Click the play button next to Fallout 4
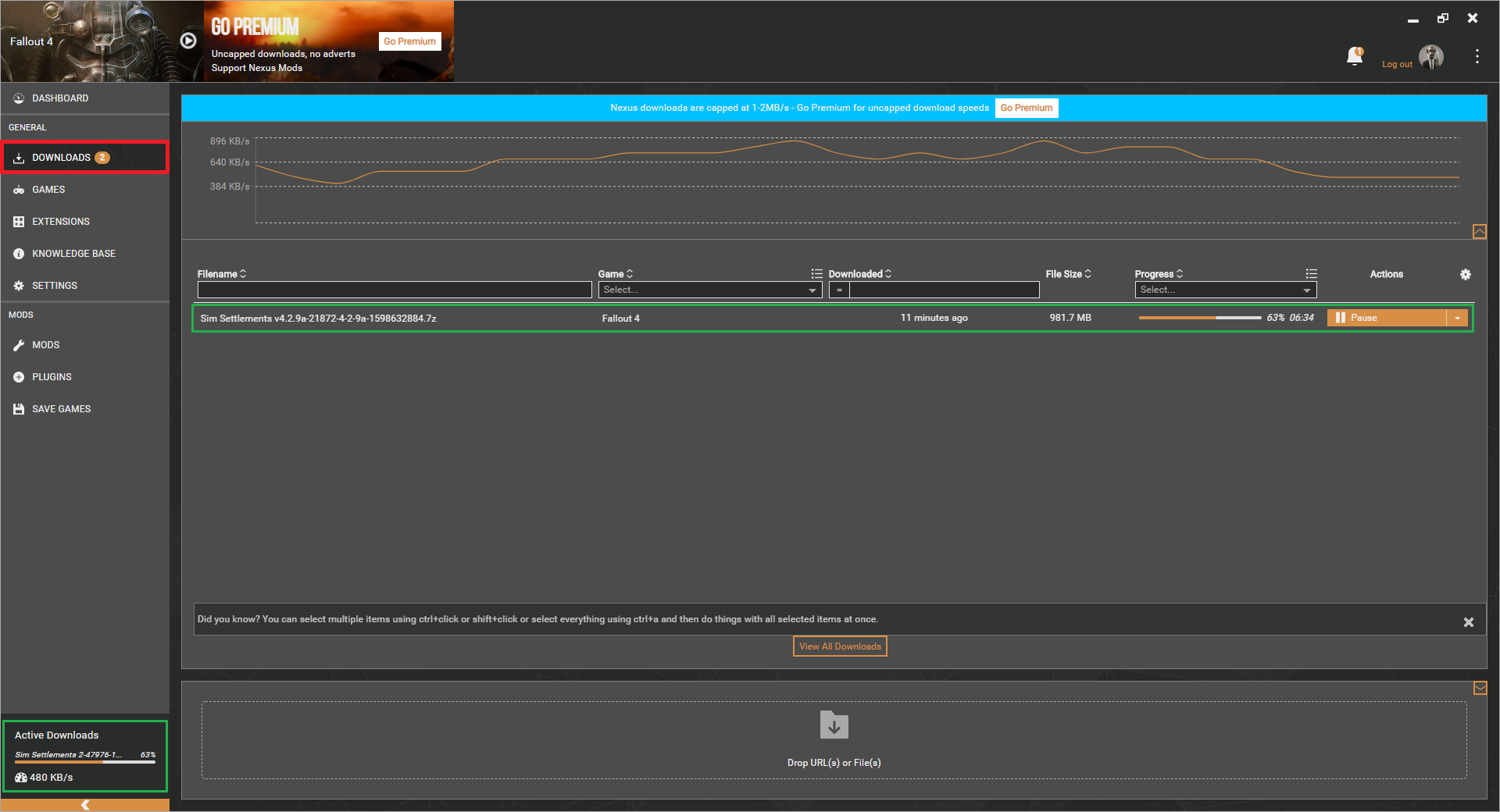The image size is (1500, 812). click(x=188, y=41)
